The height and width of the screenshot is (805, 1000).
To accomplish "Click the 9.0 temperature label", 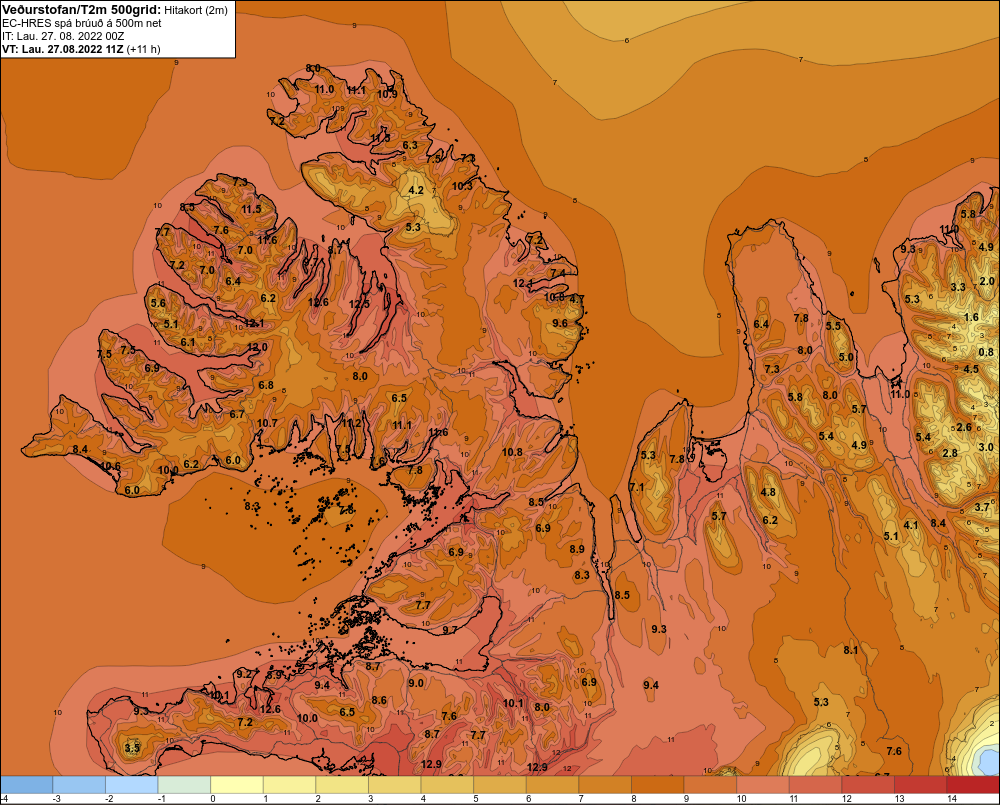I will (416, 683).
